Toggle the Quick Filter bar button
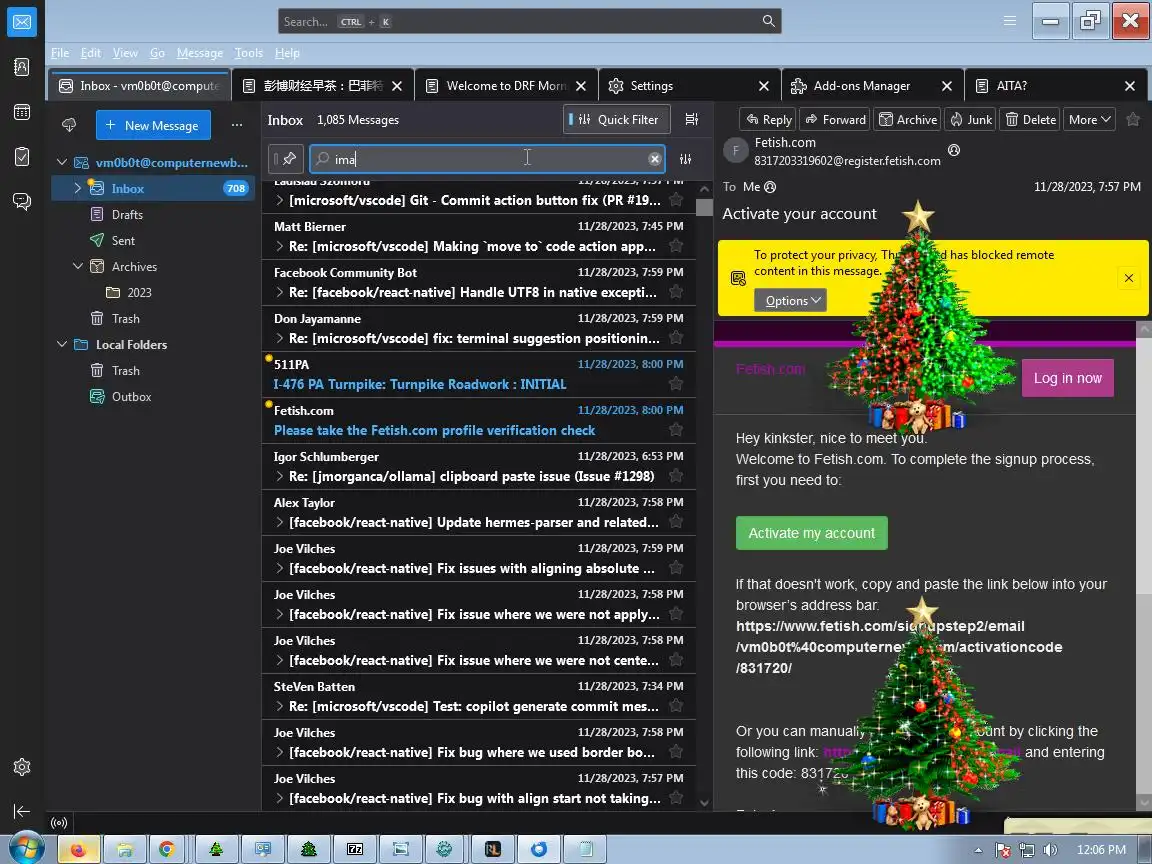The width and height of the screenshot is (1152, 864). 616,119
